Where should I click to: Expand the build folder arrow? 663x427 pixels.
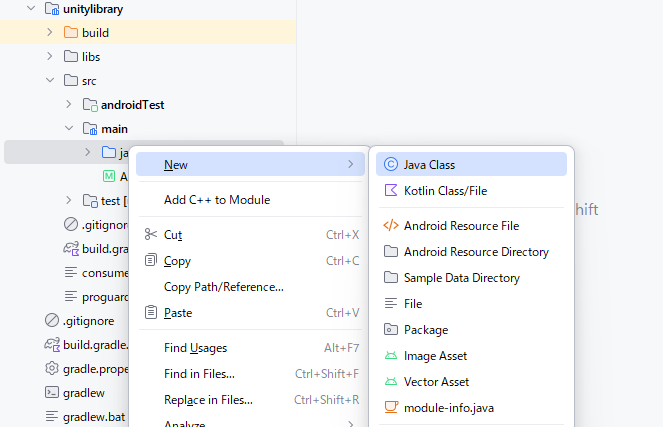click(x=50, y=33)
